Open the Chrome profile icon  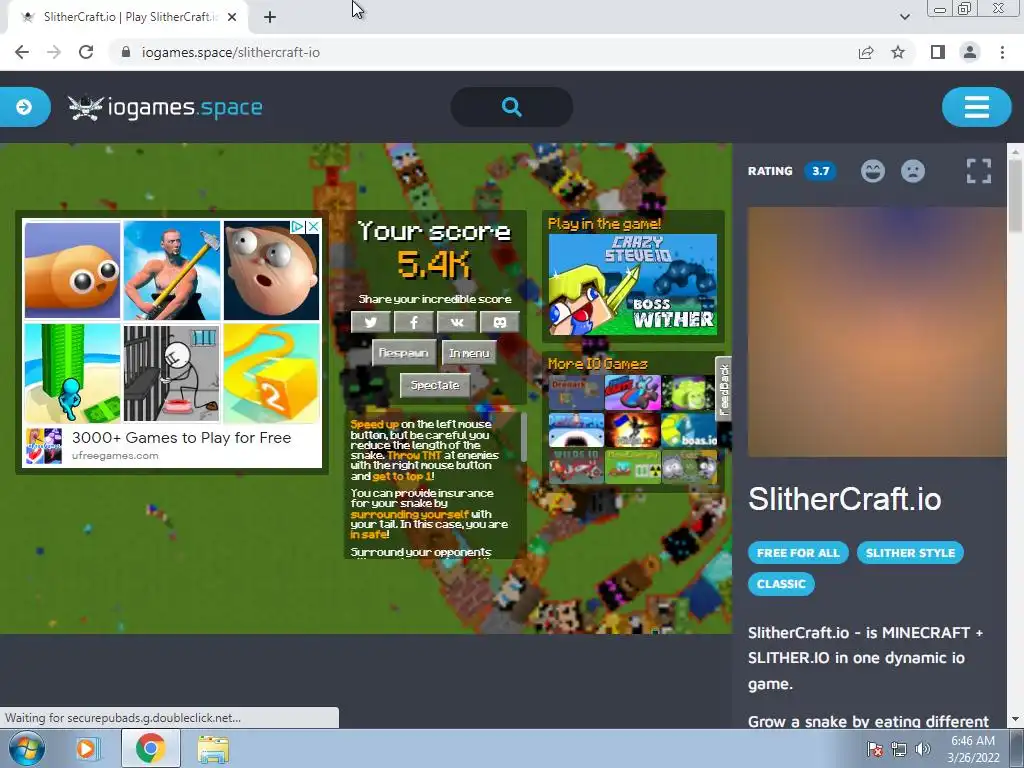coord(970,52)
